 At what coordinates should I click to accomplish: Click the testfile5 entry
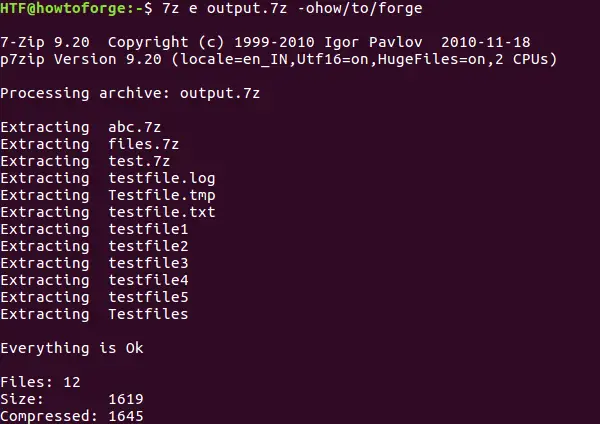pos(148,297)
